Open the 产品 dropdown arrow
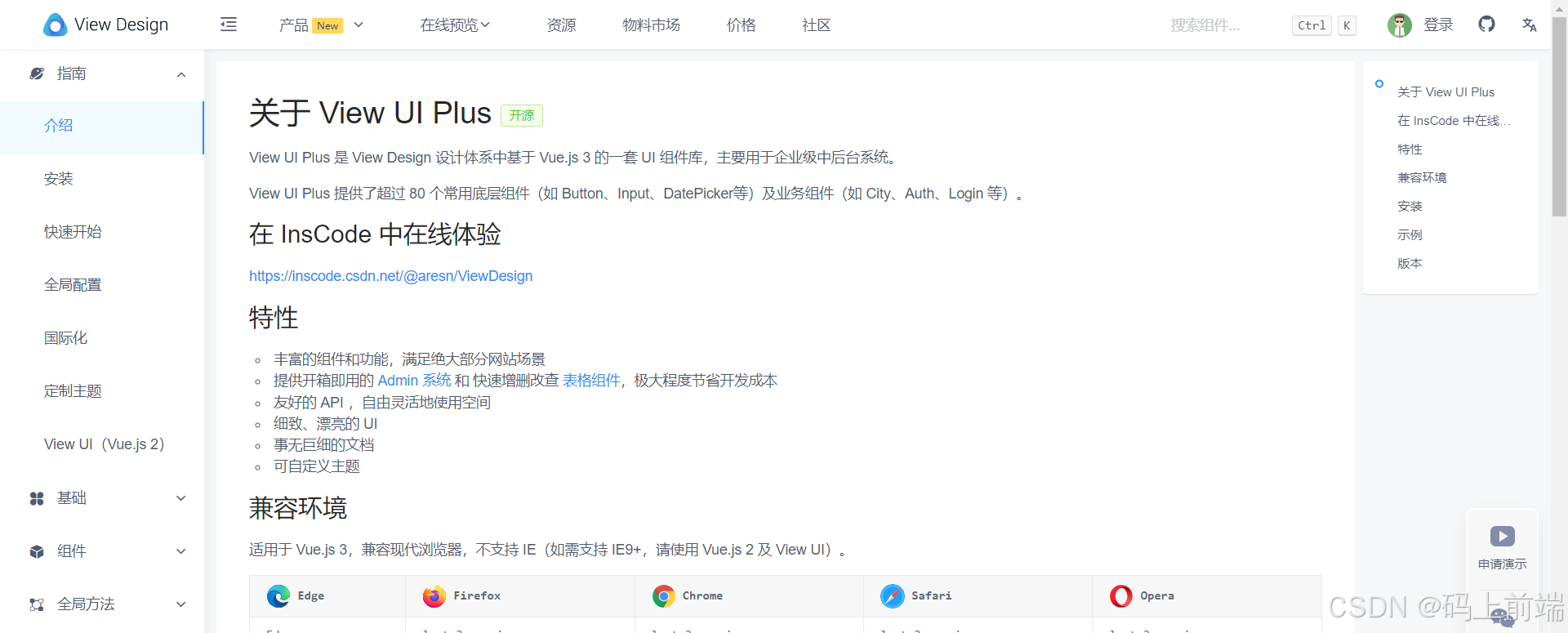 359,25
